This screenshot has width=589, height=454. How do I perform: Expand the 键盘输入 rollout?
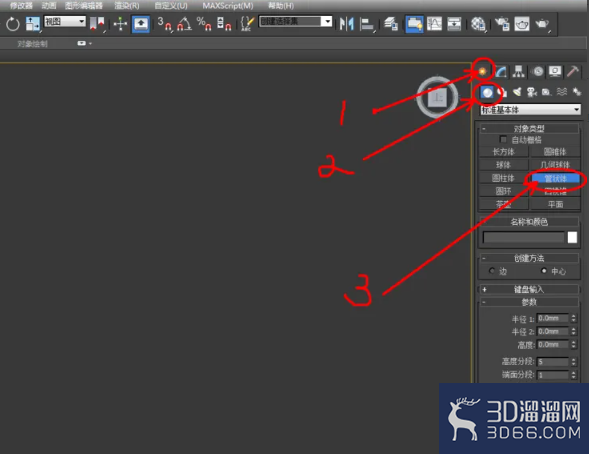pos(529,290)
